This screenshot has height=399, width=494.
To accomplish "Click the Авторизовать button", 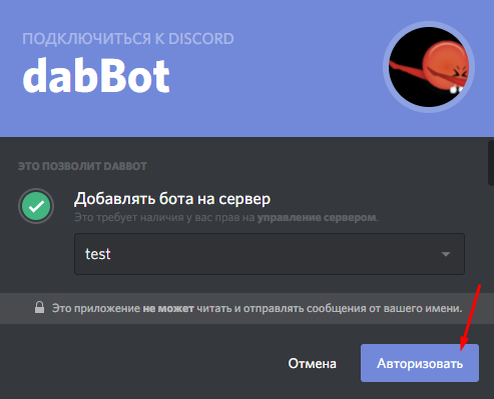I will click(x=420, y=363).
